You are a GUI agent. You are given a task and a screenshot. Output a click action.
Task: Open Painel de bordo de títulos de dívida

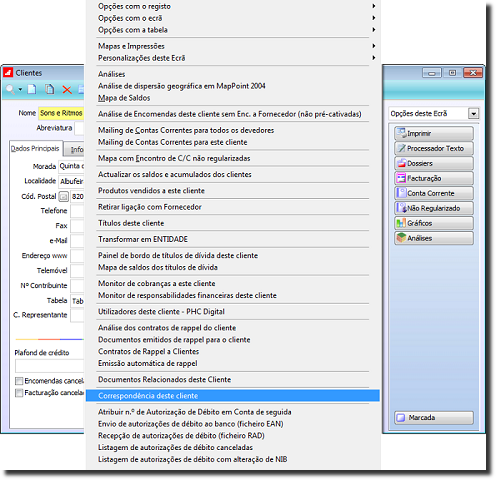click(x=233, y=255)
